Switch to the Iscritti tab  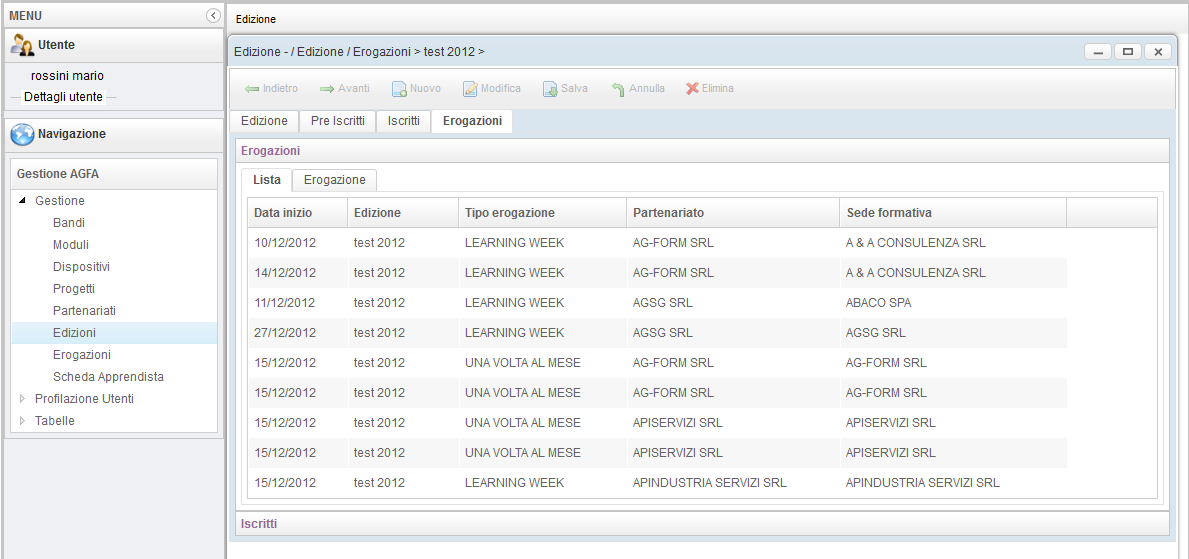coord(403,121)
